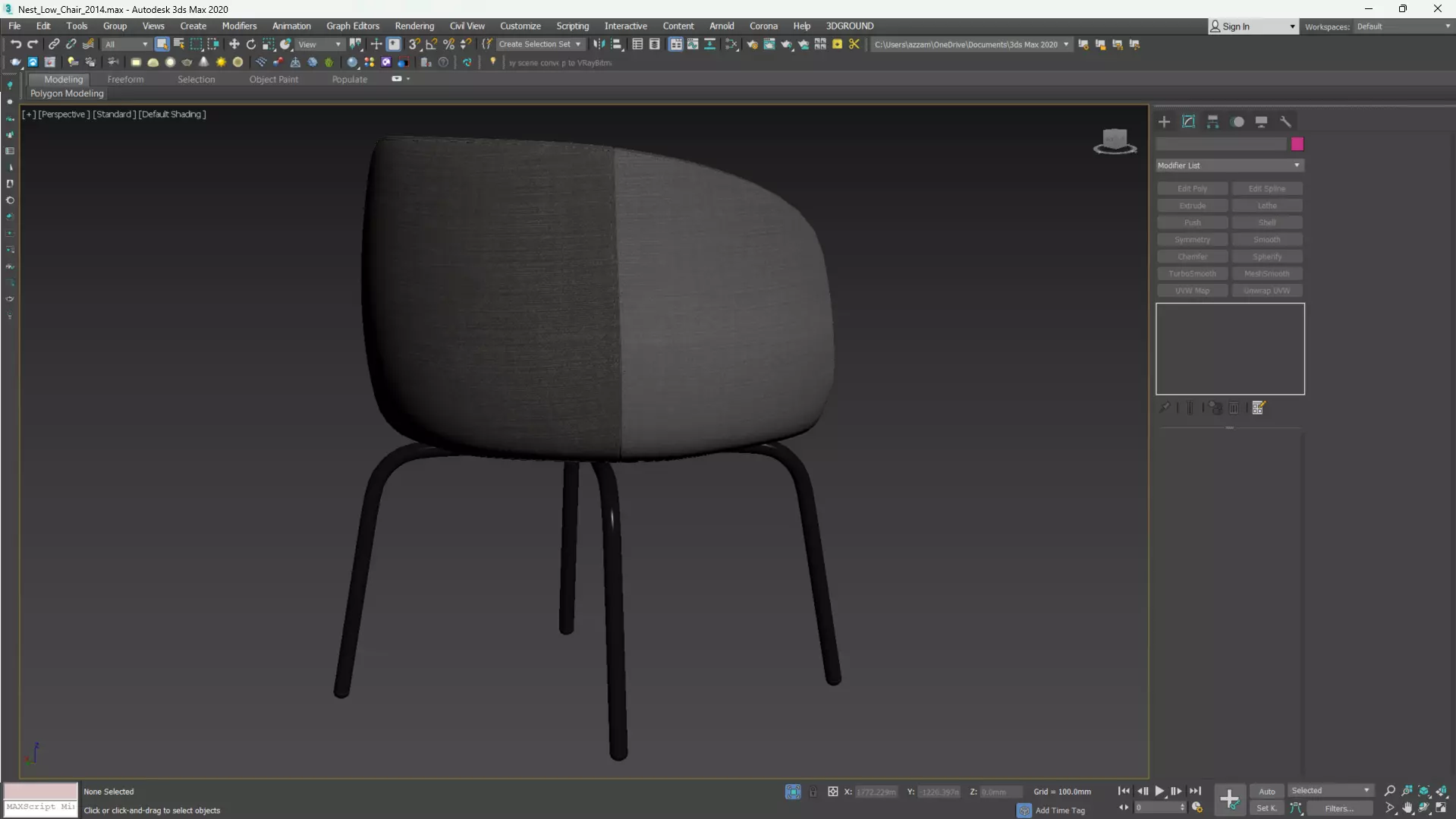Toggle the Angle Snap icon

[x=432, y=44]
